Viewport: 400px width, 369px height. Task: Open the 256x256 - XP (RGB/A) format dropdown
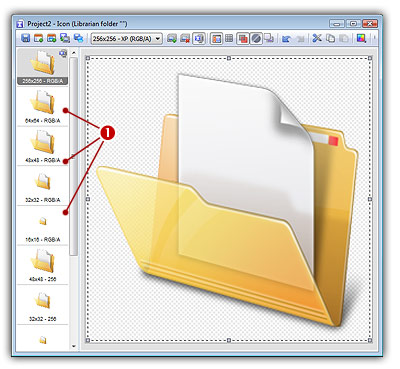pos(127,39)
